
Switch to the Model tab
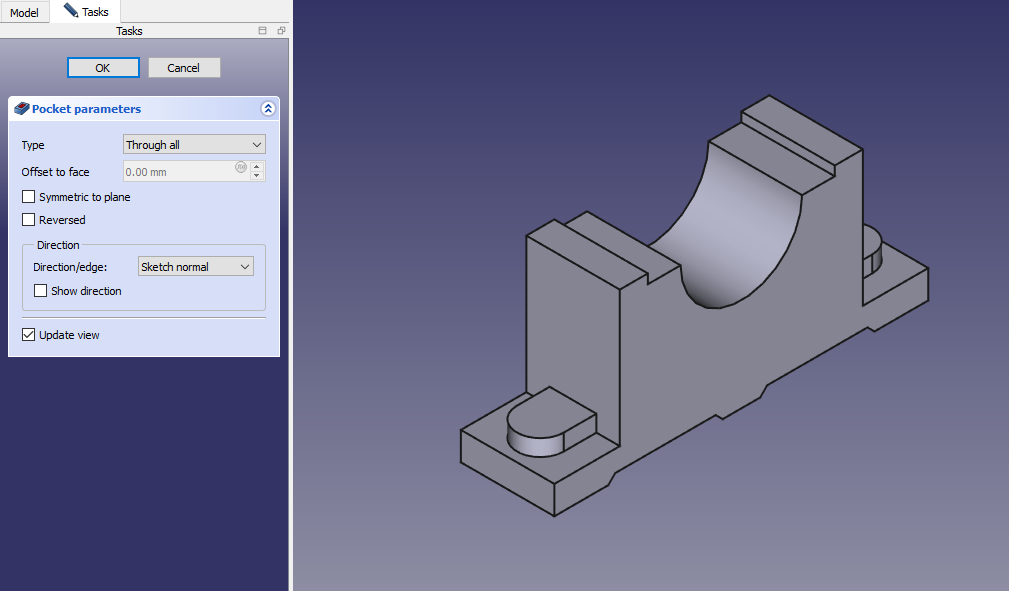coord(24,13)
